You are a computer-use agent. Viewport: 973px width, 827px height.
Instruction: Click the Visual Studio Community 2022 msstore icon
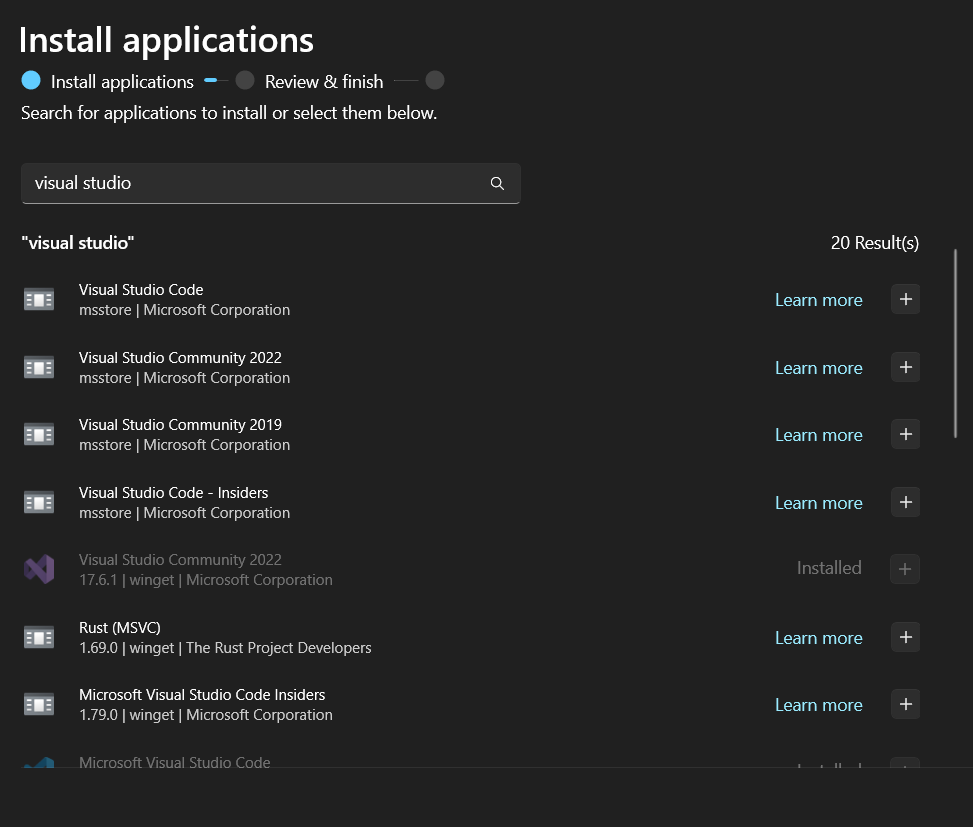pyautogui.click(x=38, y=367)
